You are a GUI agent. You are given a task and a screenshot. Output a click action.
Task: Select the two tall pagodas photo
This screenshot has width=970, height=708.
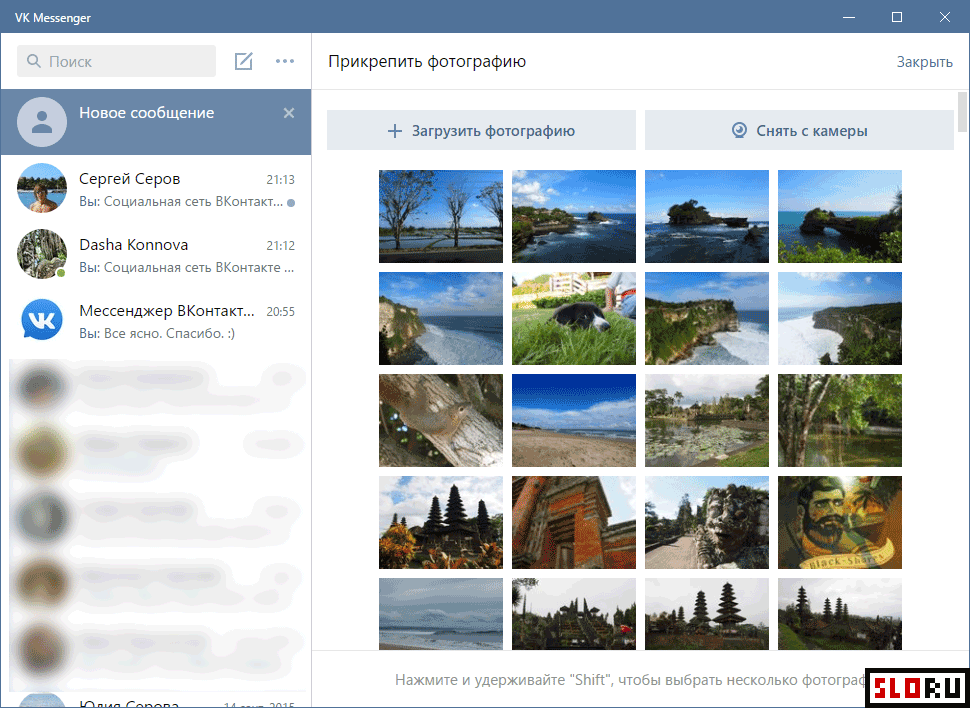point(707,614)
